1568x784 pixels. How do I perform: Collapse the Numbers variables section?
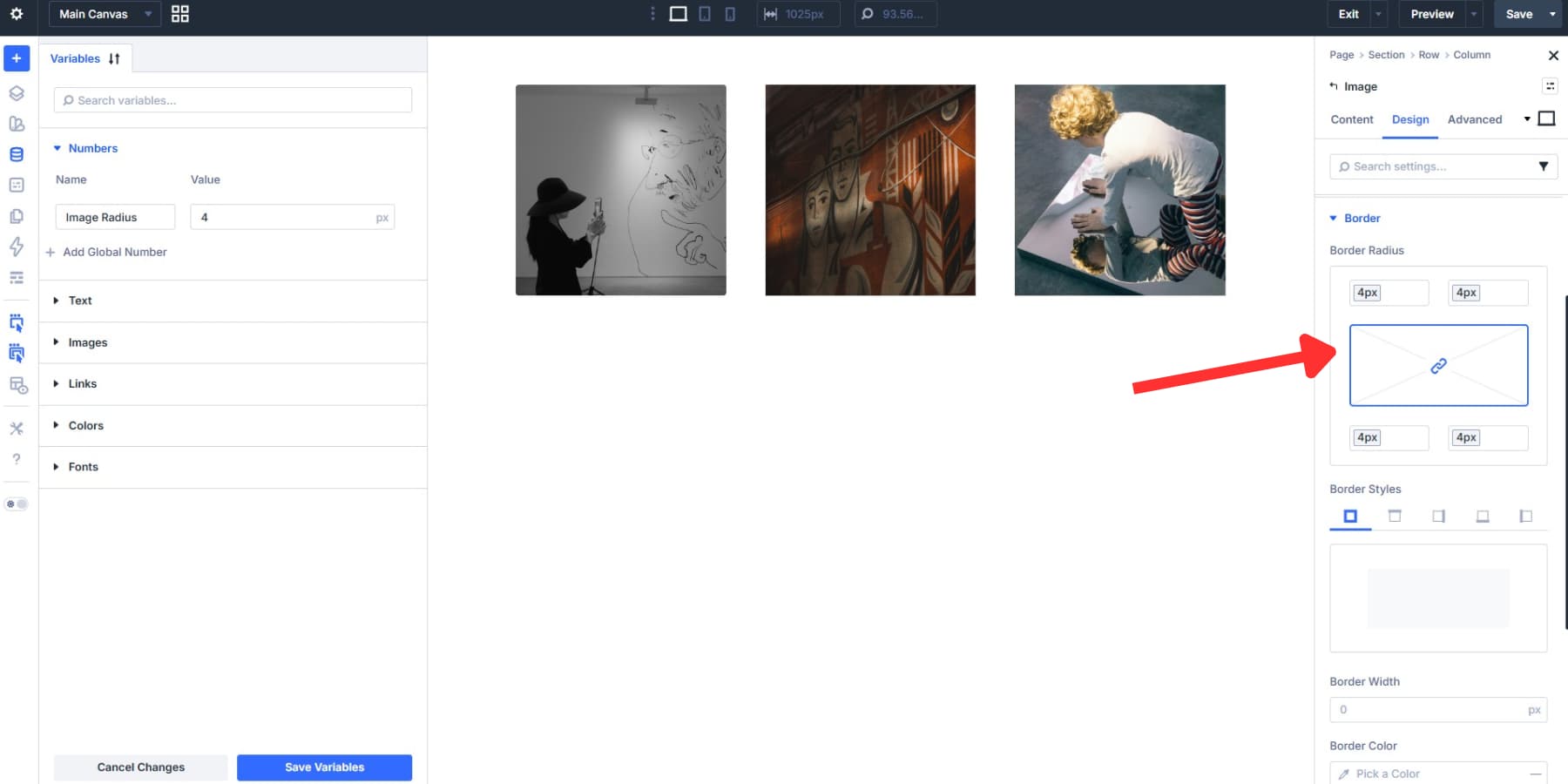pyautogui.click(x=93, y=148)
